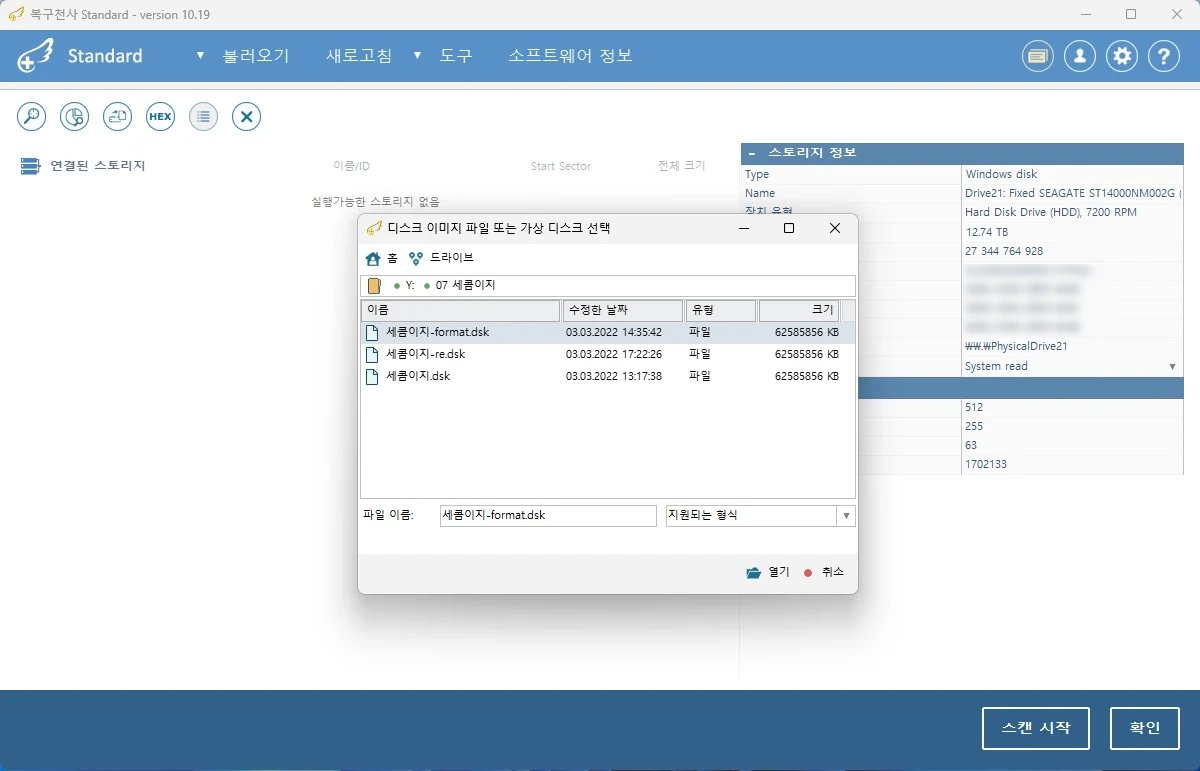Collapse the 스토리지 정보 panel
Viewport: 1200px width, 771px height.
[x=751, y=153]
